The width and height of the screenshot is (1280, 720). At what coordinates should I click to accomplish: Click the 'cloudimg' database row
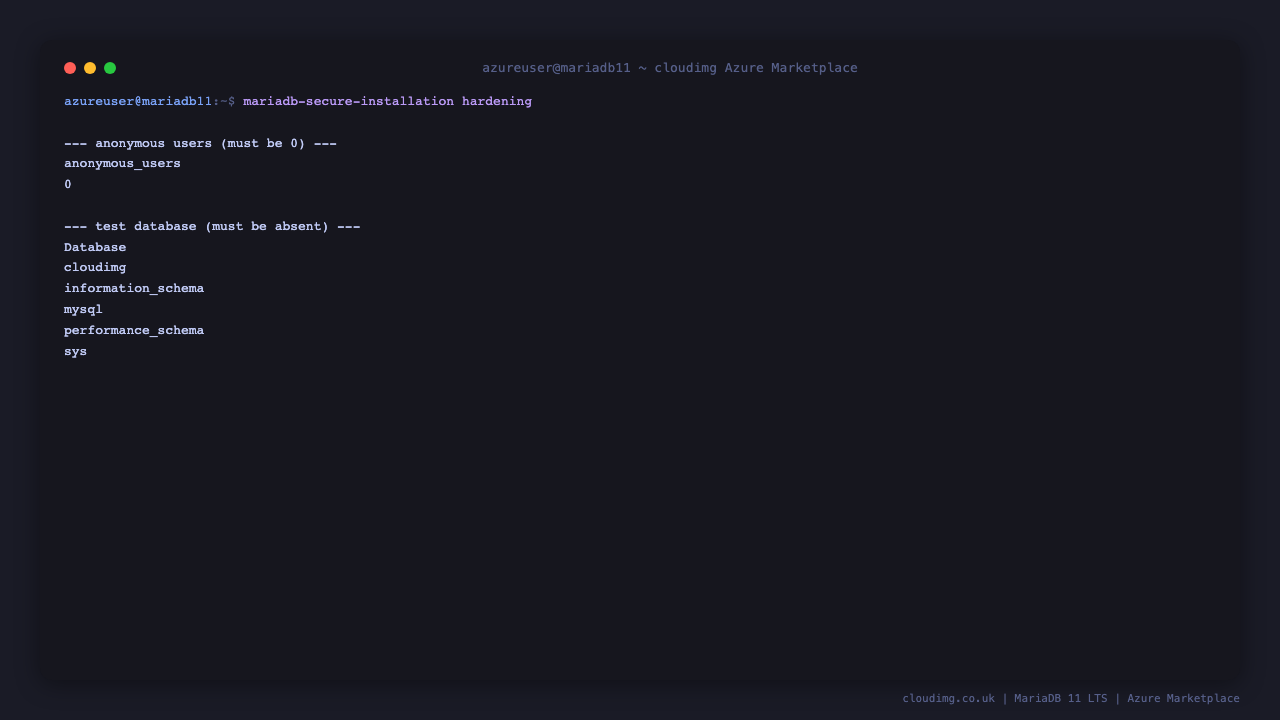tap(95, 268)
